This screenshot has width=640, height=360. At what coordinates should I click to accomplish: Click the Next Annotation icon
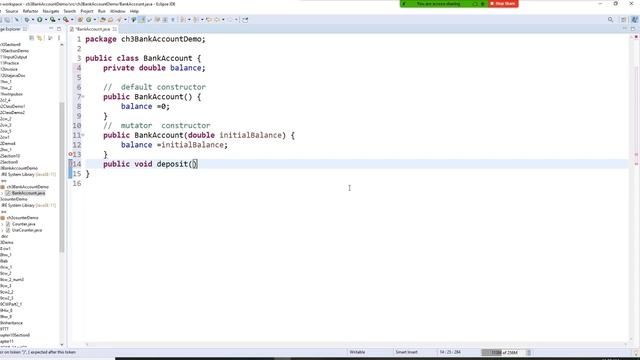tap(182, 20)
